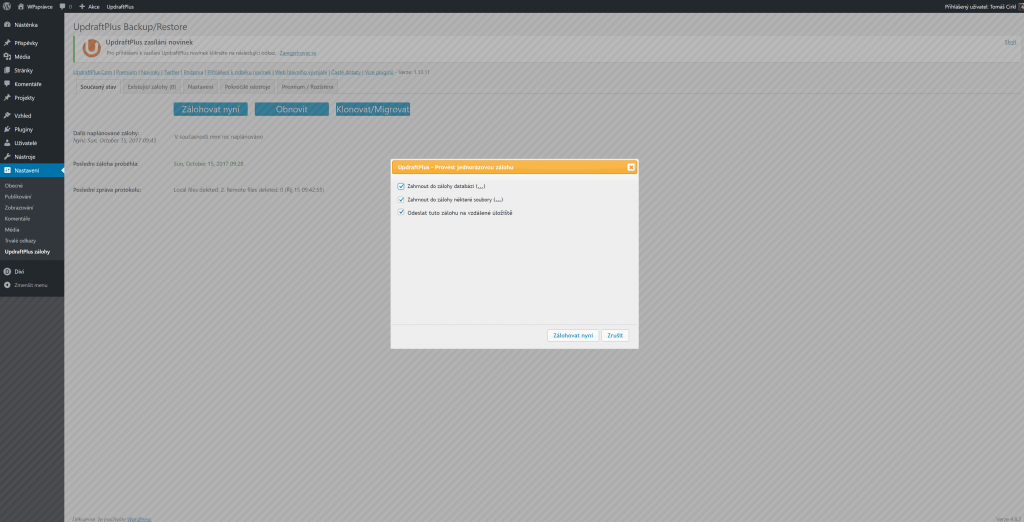
Task: Open Nástroje wrench icon in sidebar
Action: [7, 156]
